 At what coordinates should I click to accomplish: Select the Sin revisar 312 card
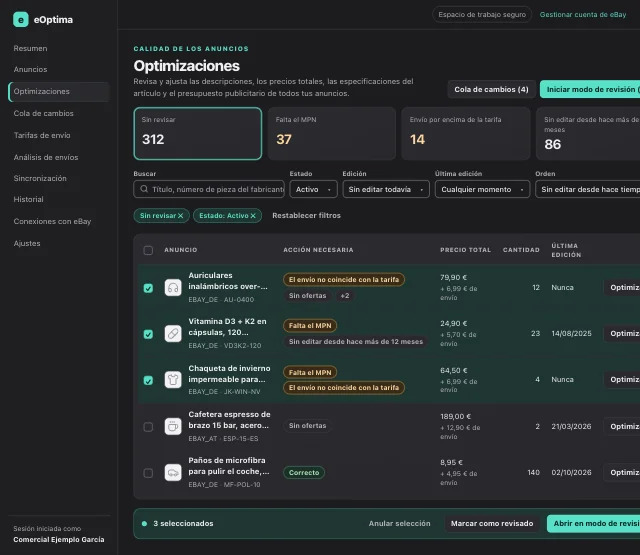[198, 133]
